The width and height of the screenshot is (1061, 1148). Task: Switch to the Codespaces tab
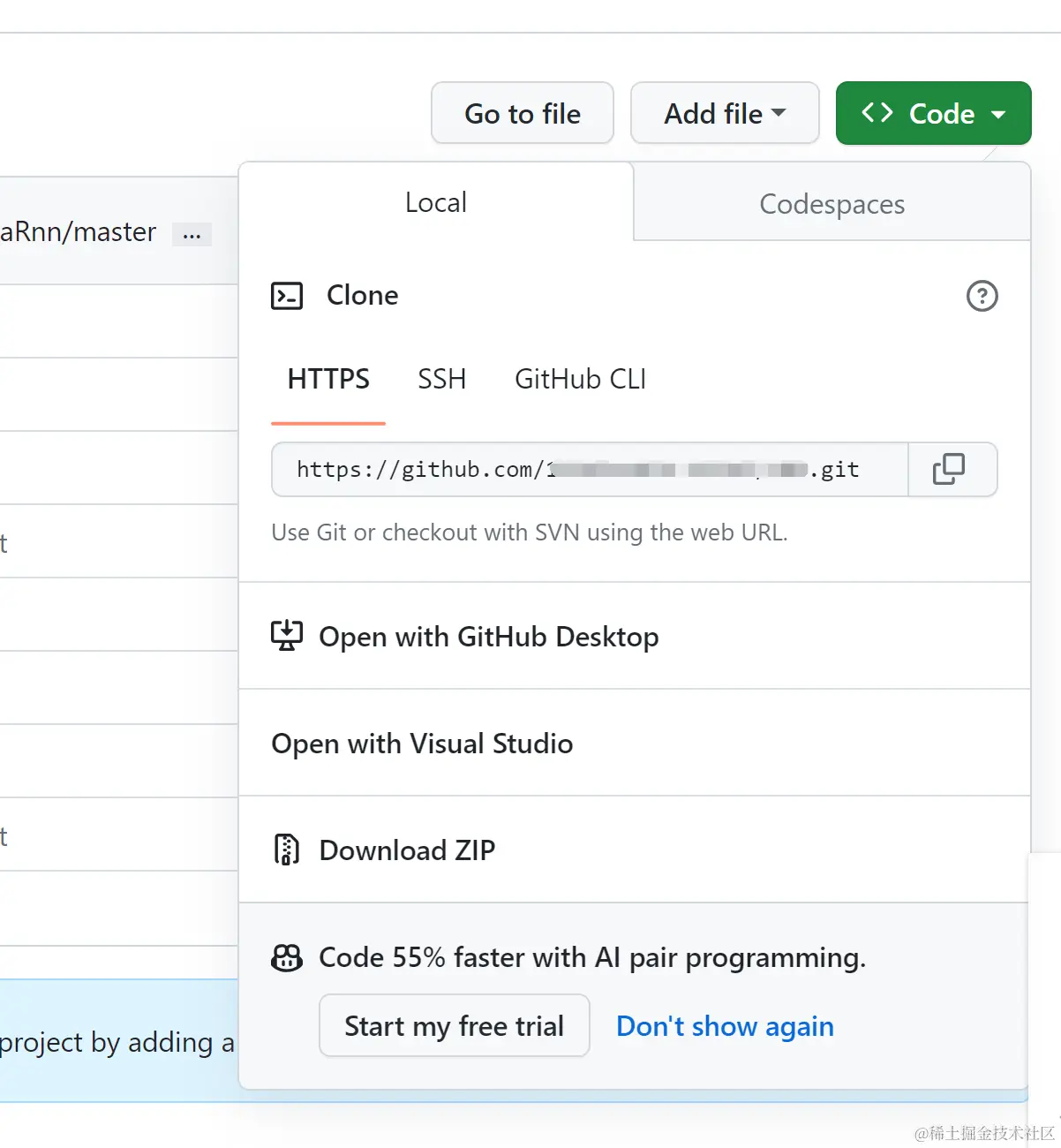coord(831,204)
